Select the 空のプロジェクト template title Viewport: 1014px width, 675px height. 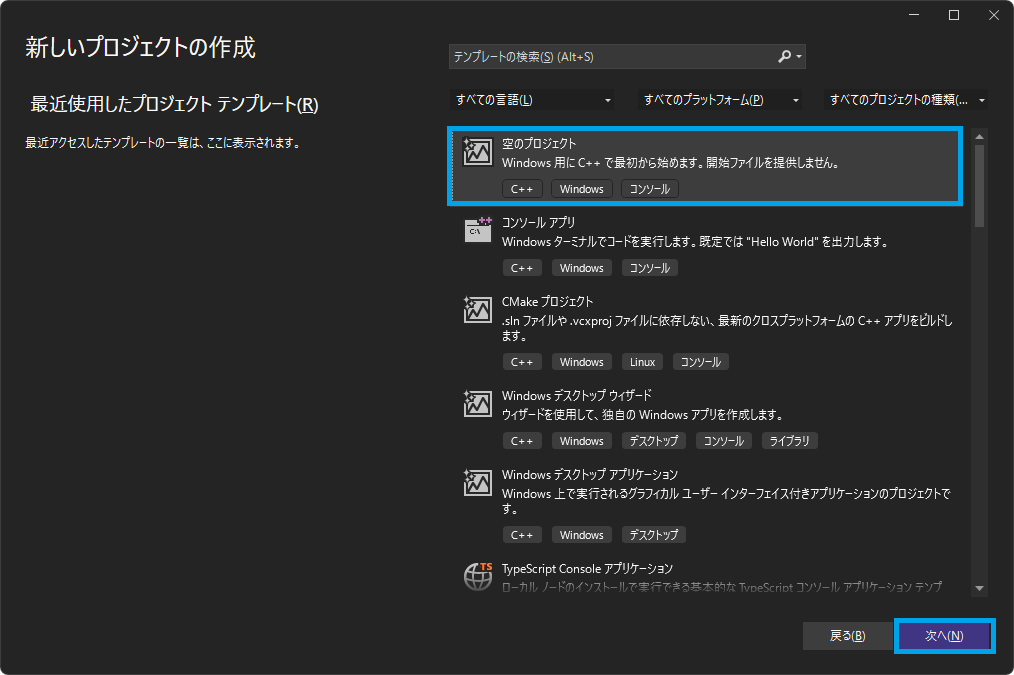(x=539, y=144)
